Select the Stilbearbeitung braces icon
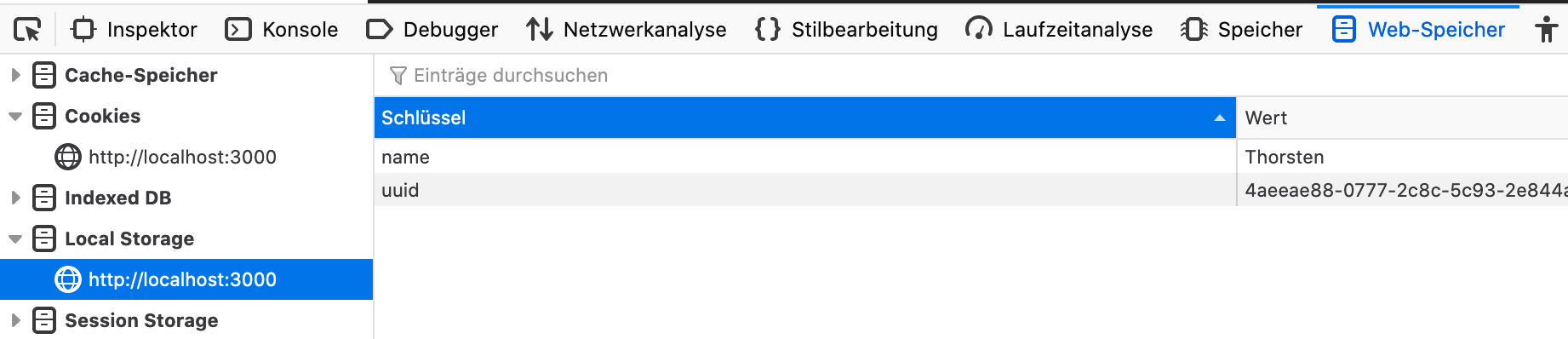Viewport: 1568px width, 339px height. tap(767, 30)
